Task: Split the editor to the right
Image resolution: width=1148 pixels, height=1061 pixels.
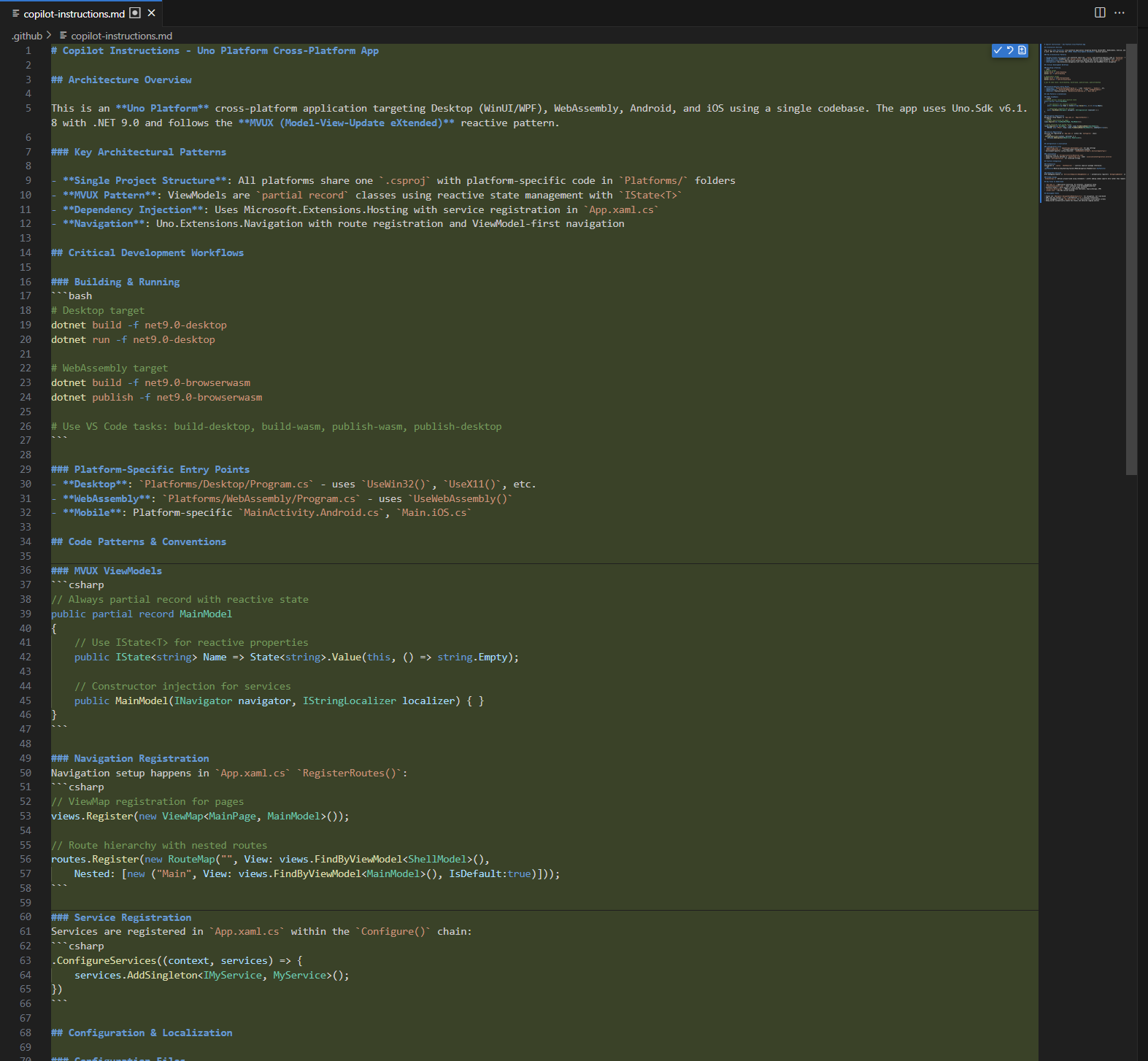Action: click(x=1100, y=12)
